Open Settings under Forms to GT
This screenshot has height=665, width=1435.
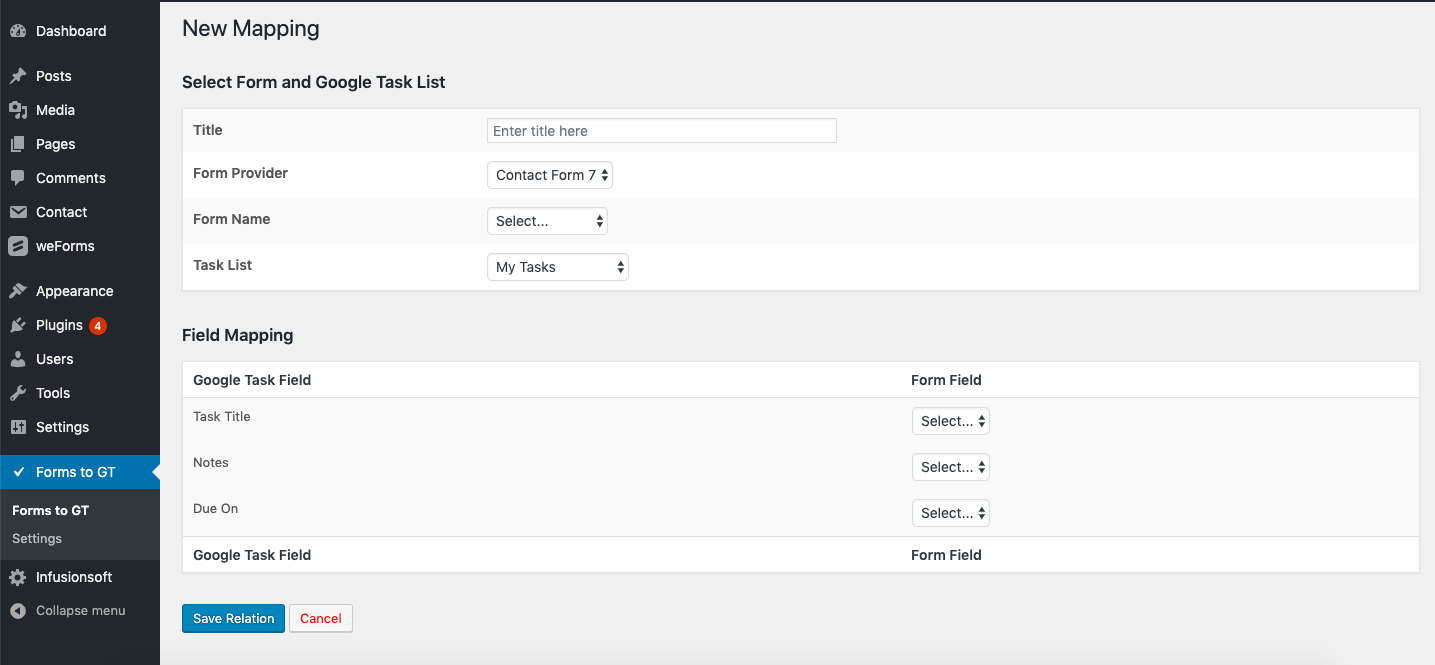coord(37,538)
